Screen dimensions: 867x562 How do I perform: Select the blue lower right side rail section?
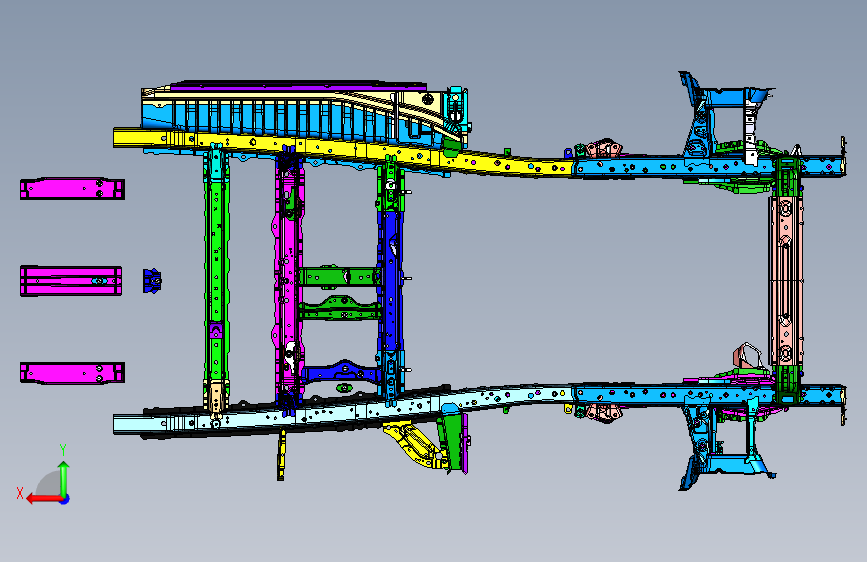(x=708, y=395)
